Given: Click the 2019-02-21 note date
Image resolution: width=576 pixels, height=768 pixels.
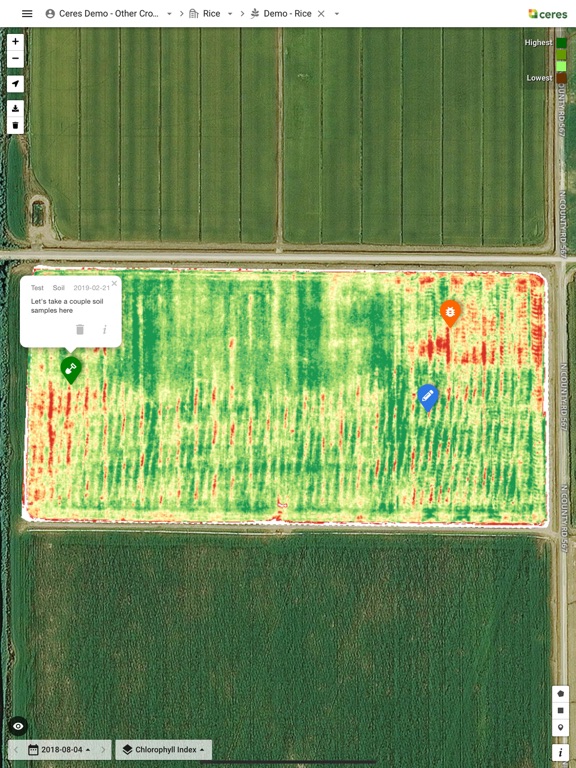Looking at the screenshot, I should point(92,288).
